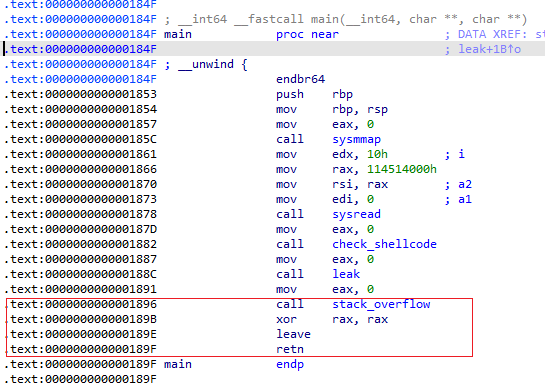This screenshot has width=545, height=383.
Task: Click the address .text:0000000000001854
Action: pos(80,109)
